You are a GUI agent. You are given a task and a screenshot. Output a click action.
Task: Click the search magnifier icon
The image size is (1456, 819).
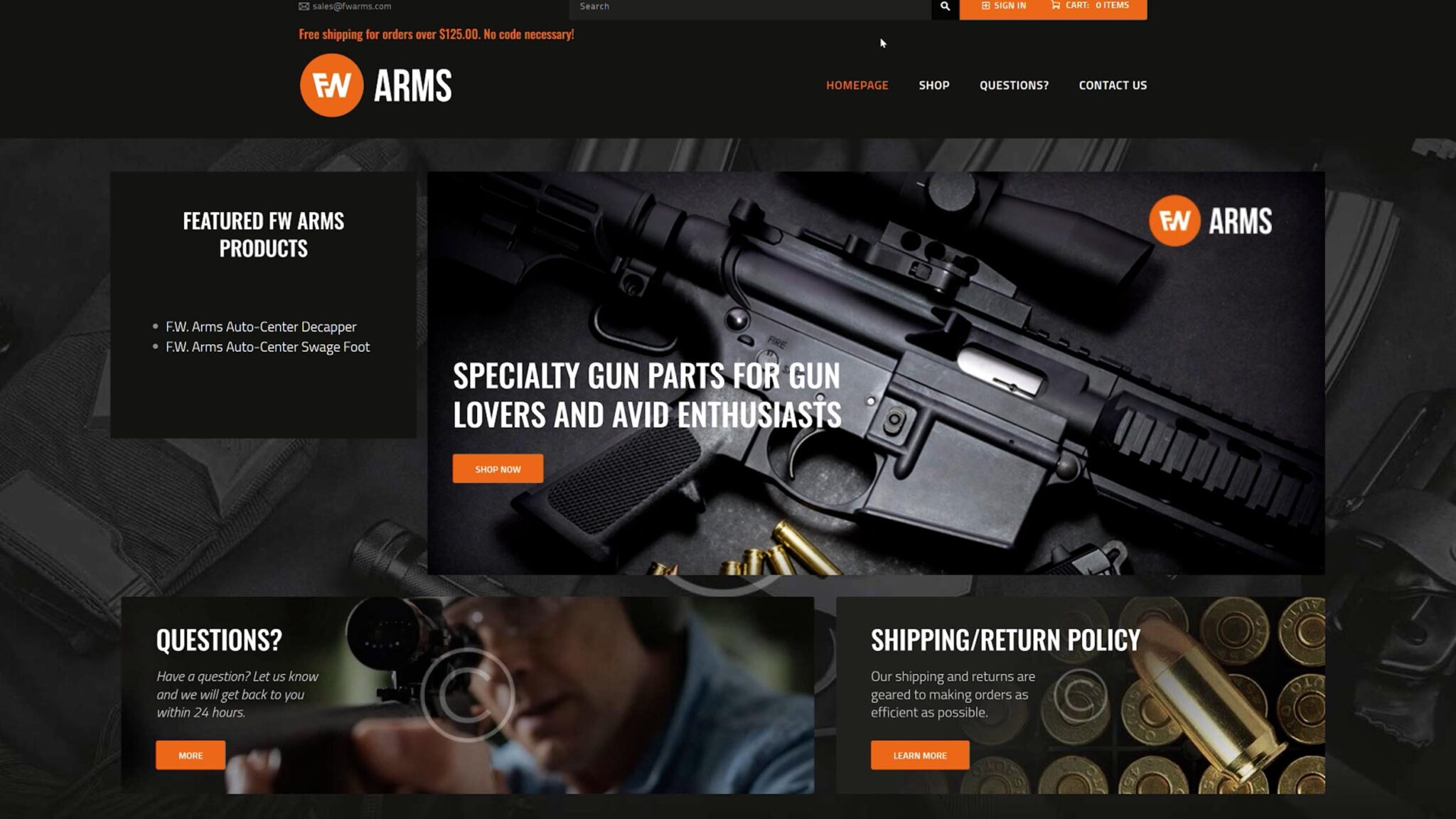coord(945,6)
